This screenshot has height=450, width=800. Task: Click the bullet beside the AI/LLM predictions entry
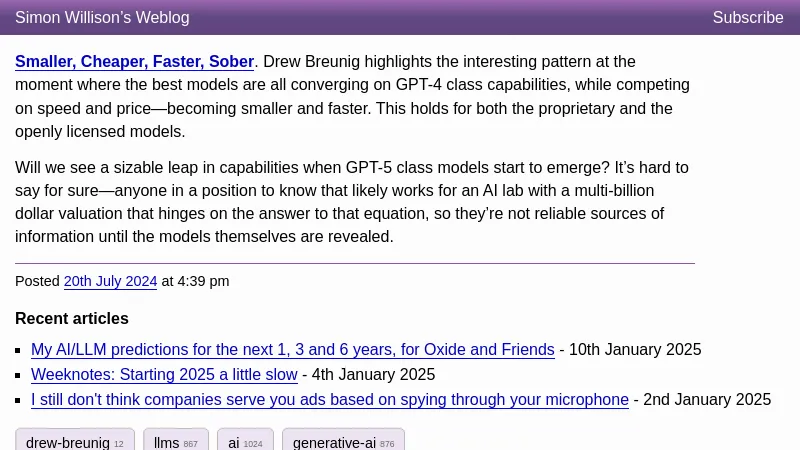(x=21, y=351)
